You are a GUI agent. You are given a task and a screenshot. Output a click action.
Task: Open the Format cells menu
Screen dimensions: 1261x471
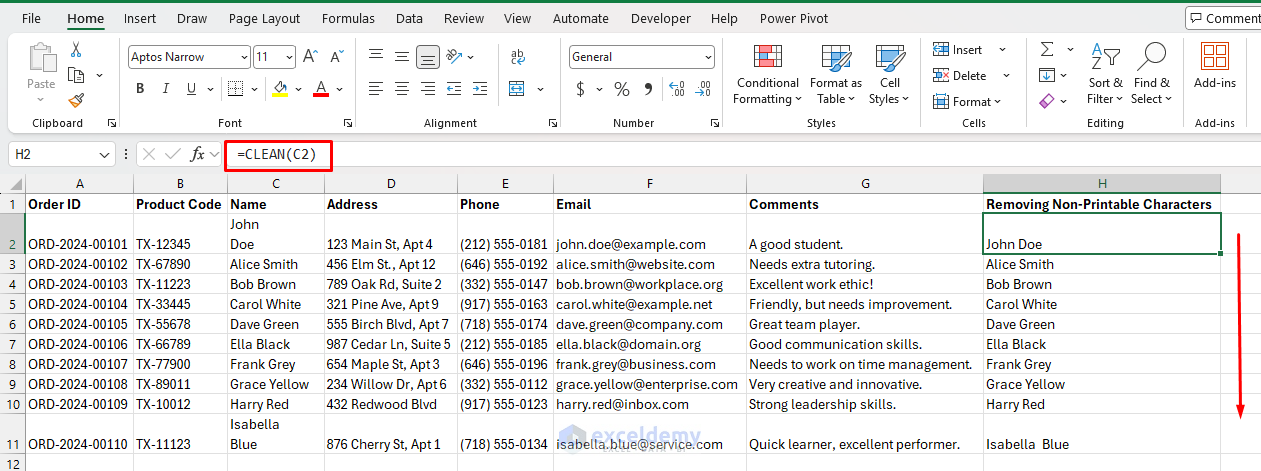coord(969,101)
